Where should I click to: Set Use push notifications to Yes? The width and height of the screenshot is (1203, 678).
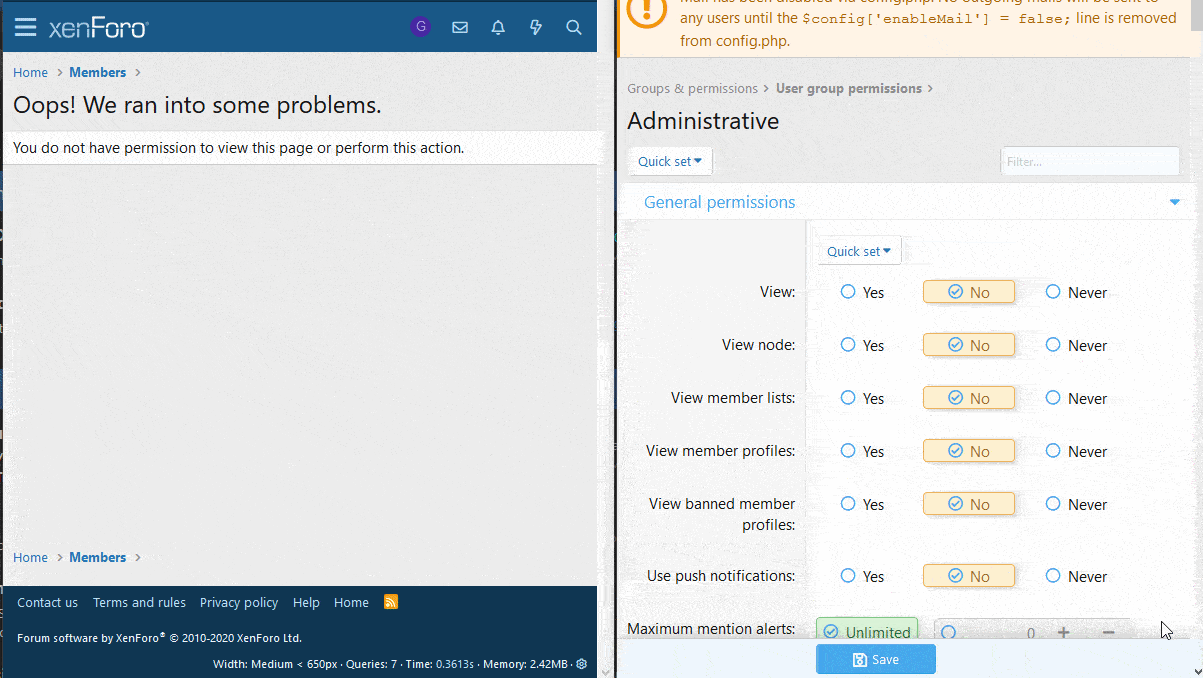point(849,576)
